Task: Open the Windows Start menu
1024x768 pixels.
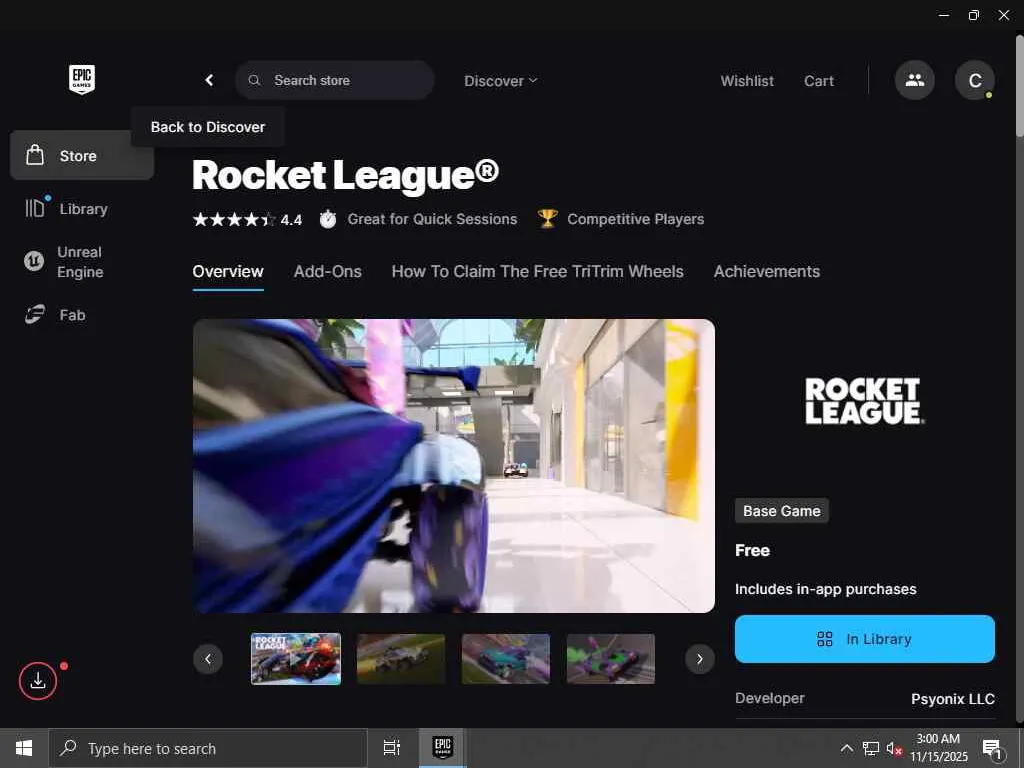Action: point(24,748)
